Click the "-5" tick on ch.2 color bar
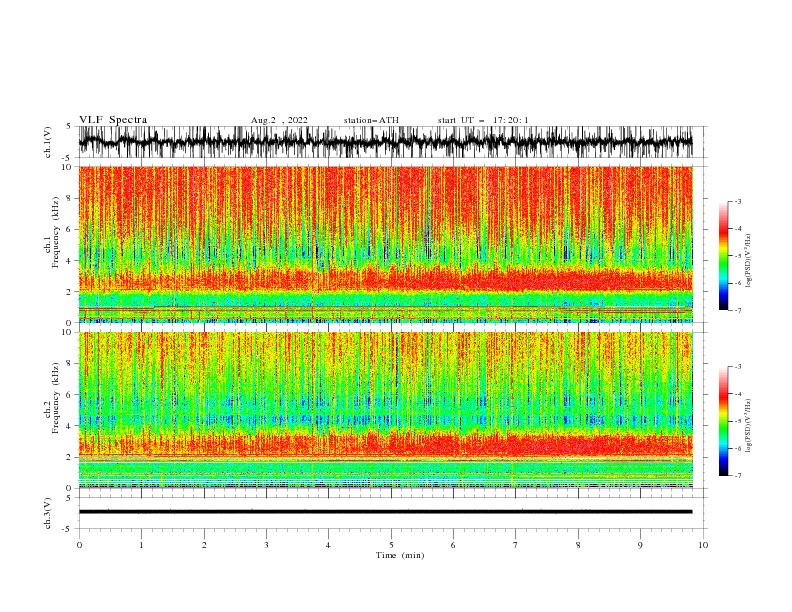The image size is (792, 612). 737,421
